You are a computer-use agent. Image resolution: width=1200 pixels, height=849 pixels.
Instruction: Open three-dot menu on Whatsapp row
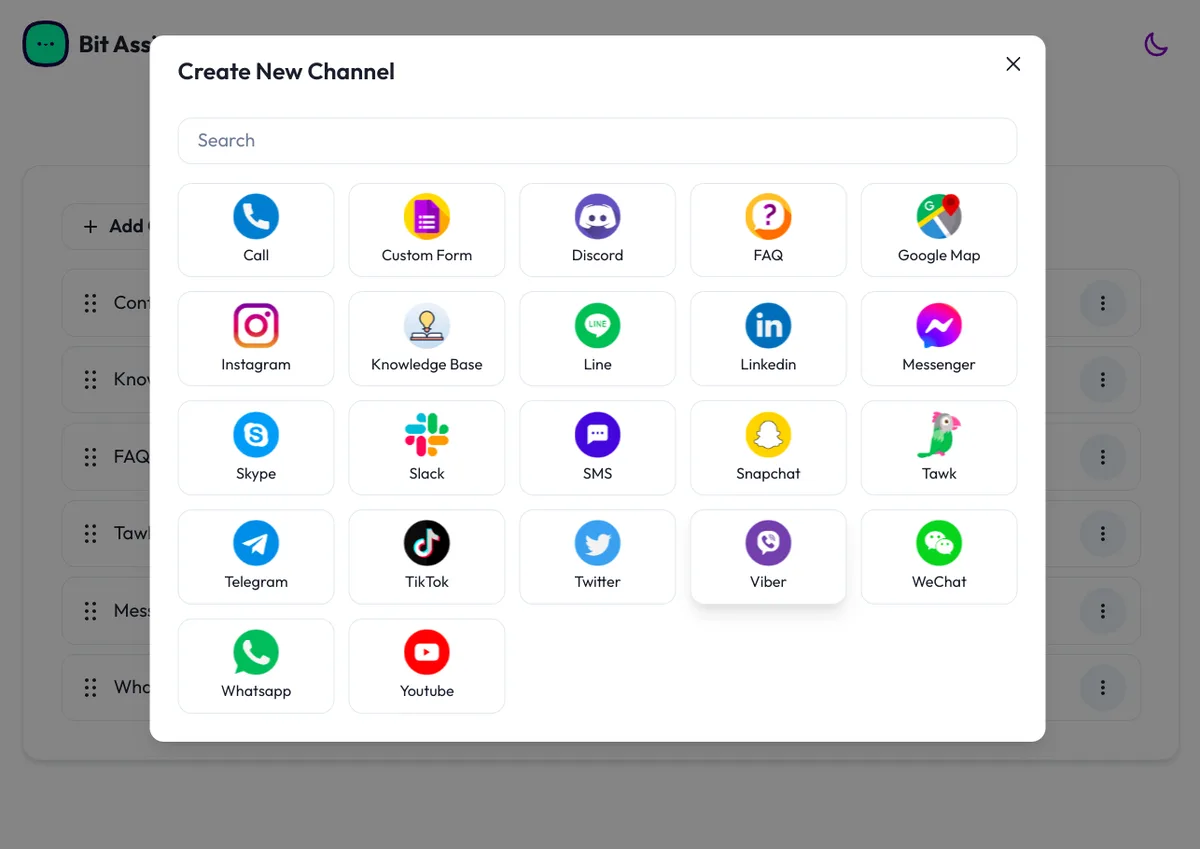tap(1103, 688)
